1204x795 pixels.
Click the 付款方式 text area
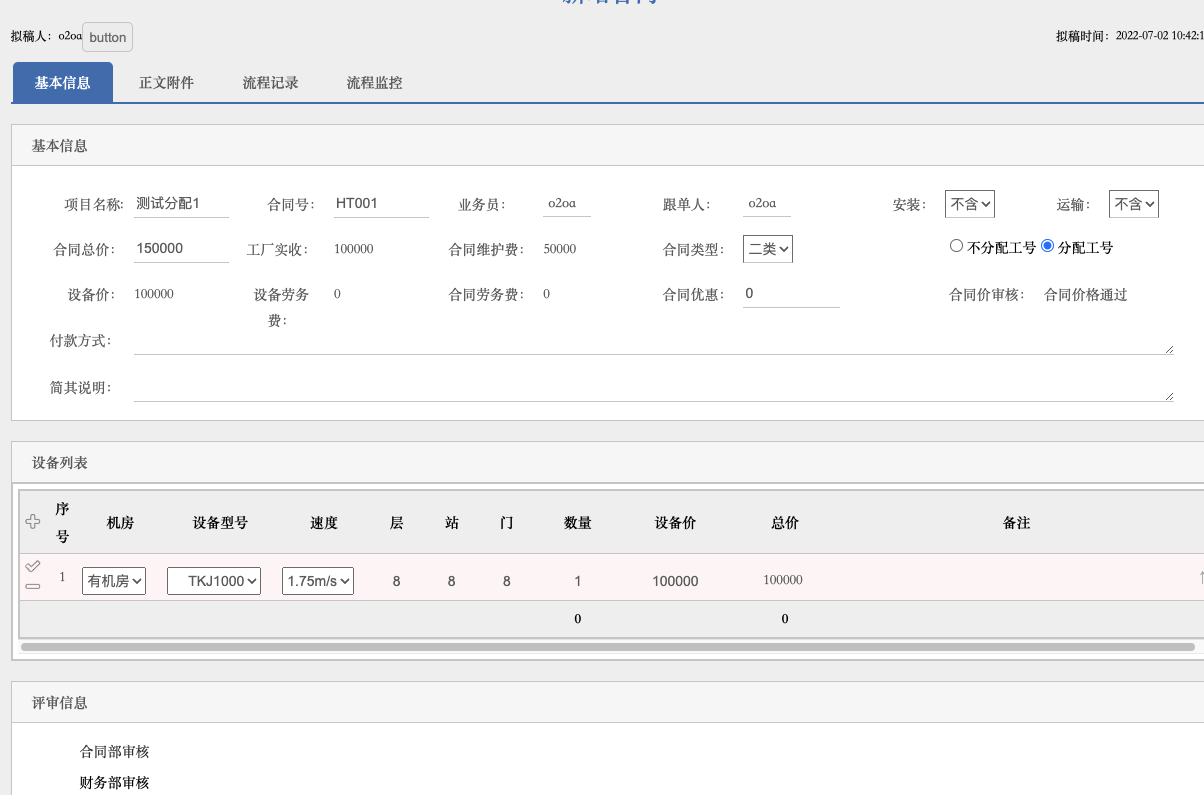point(653,342)
